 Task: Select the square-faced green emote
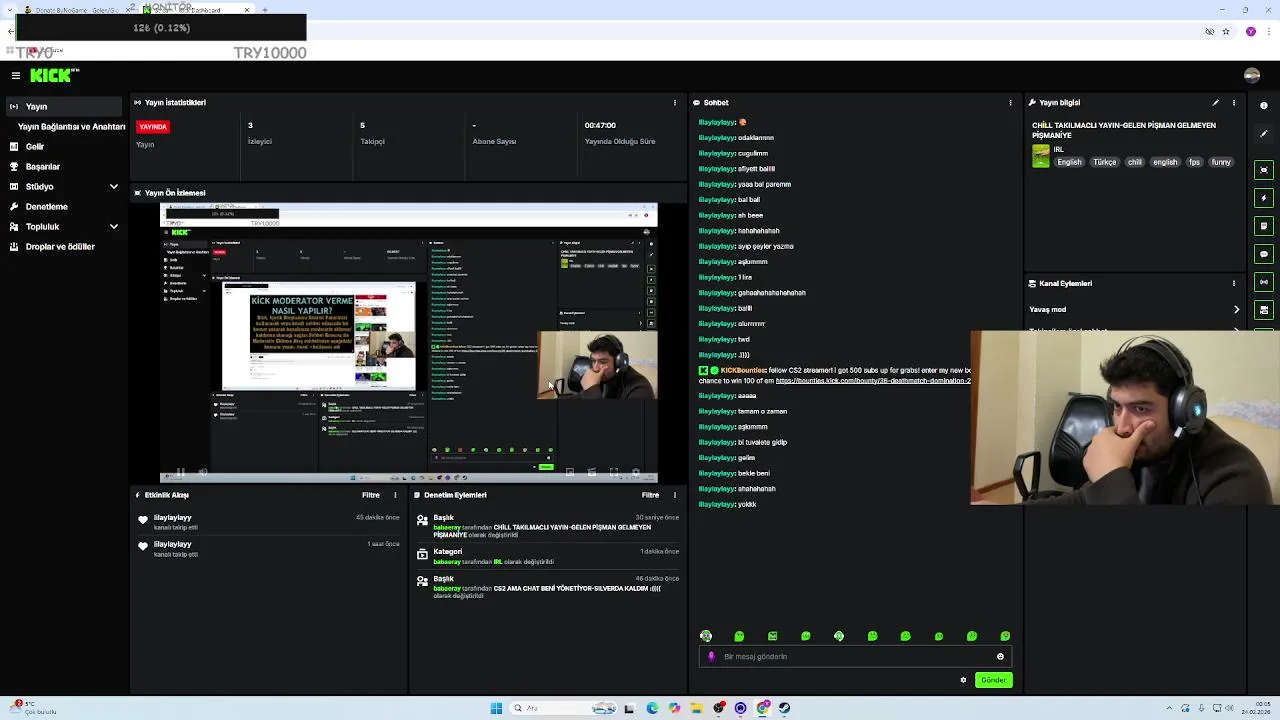(x=772, y=636)
